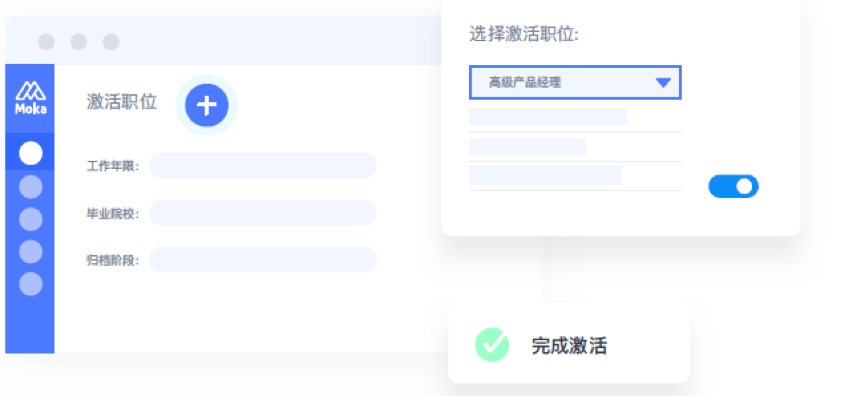
Task: Turn off the blue toggle switch
Action: (733, 186)
